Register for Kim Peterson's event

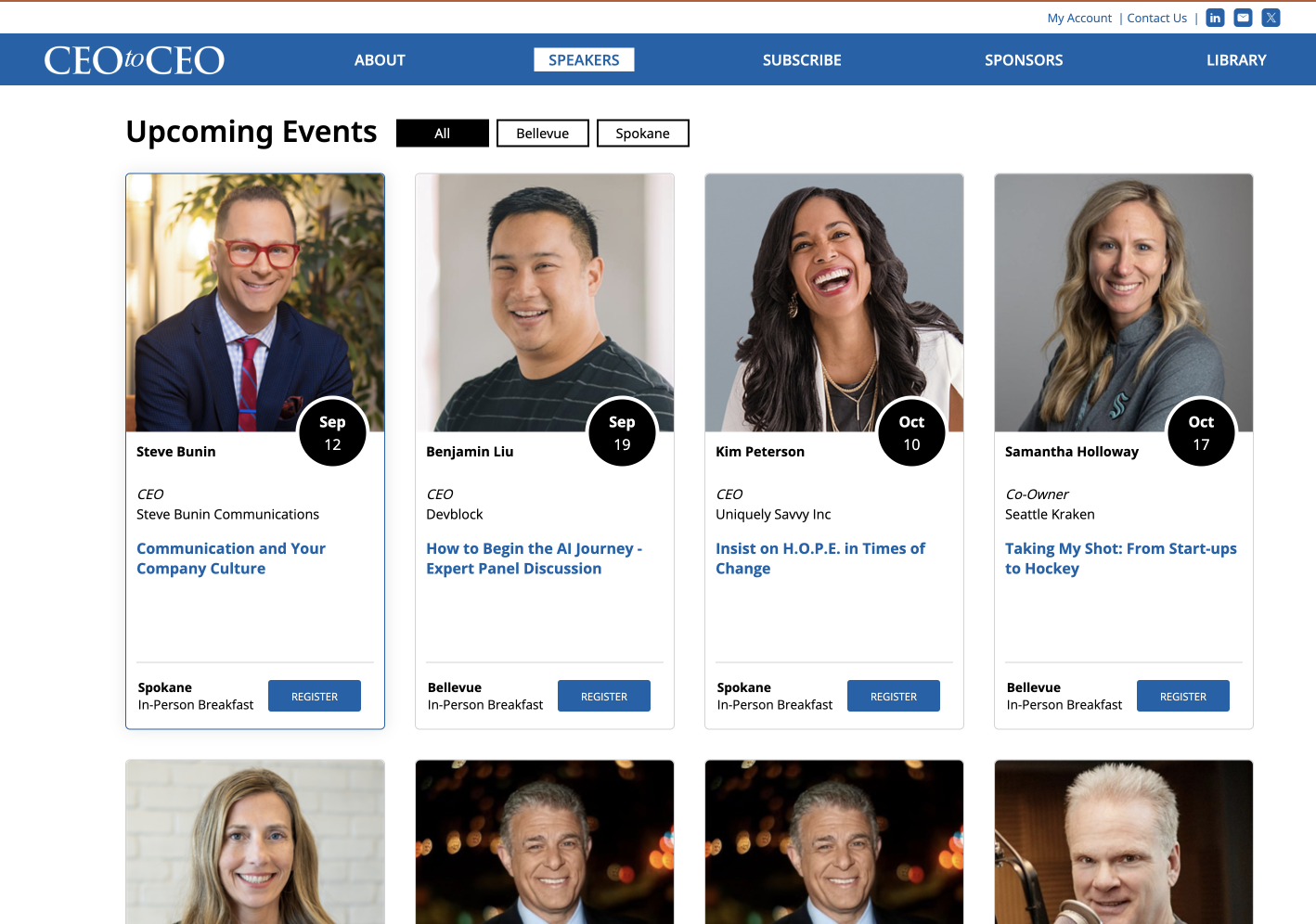point(894,696)
